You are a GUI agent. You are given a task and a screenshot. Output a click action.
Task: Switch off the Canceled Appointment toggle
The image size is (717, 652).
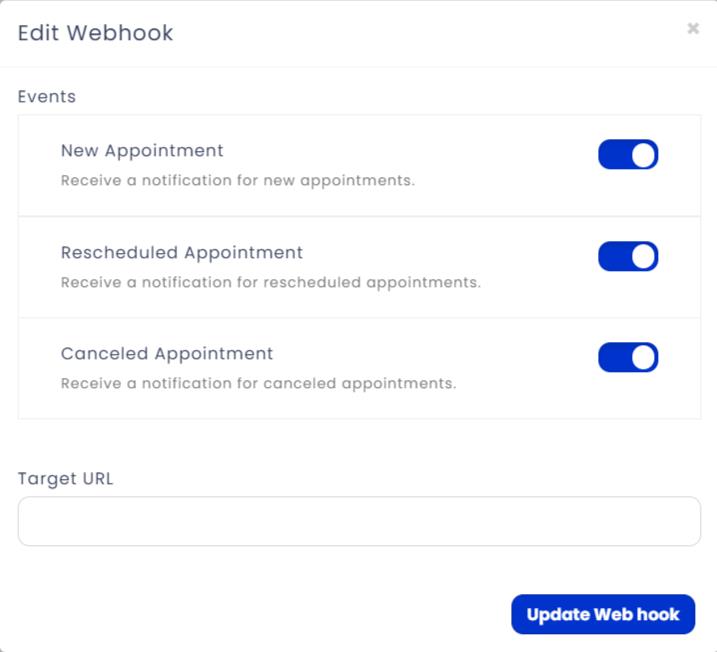pyautogui.click(x=628, y=358)
